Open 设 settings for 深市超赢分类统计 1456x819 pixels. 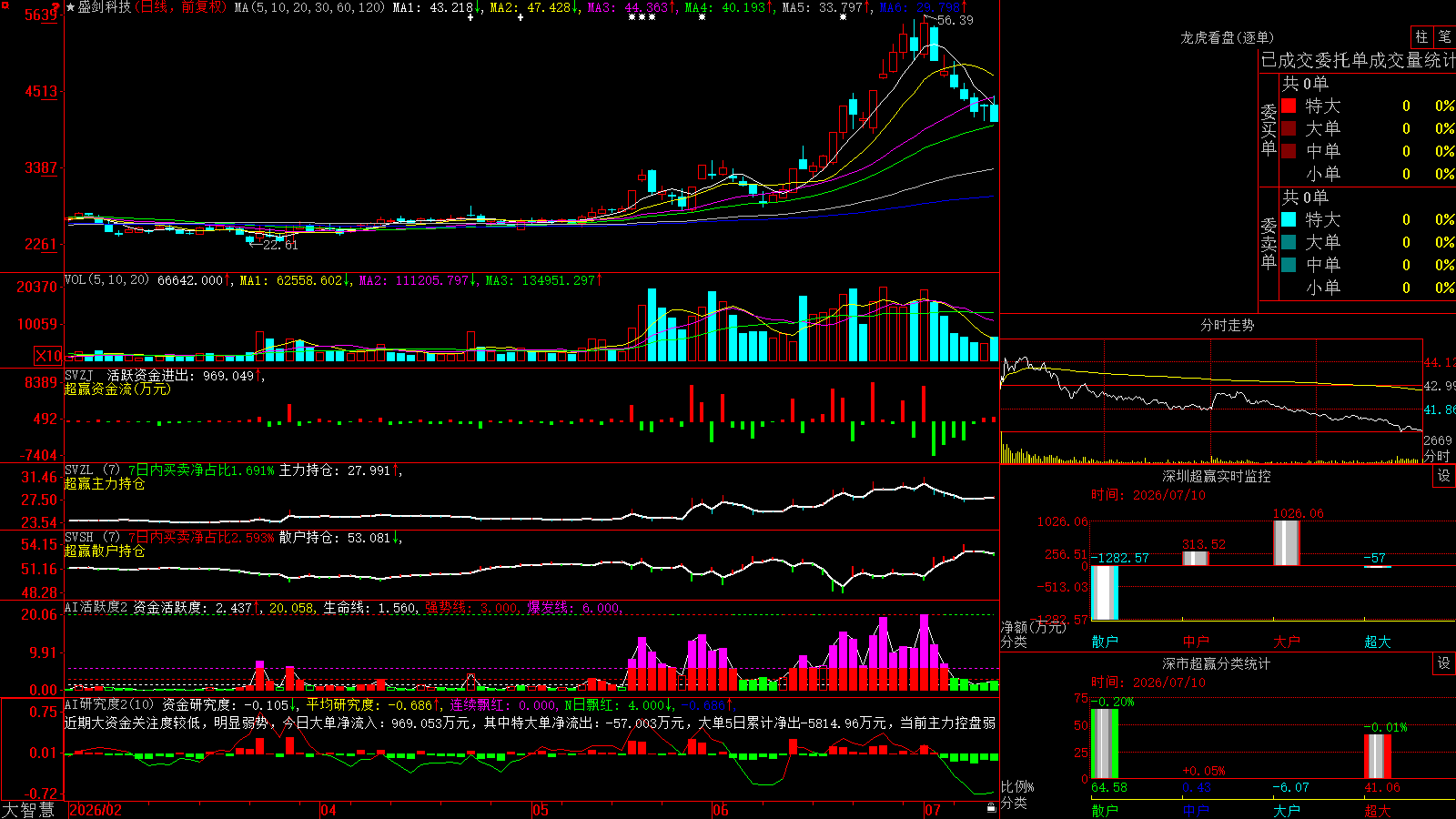(x=1443, y=663)
